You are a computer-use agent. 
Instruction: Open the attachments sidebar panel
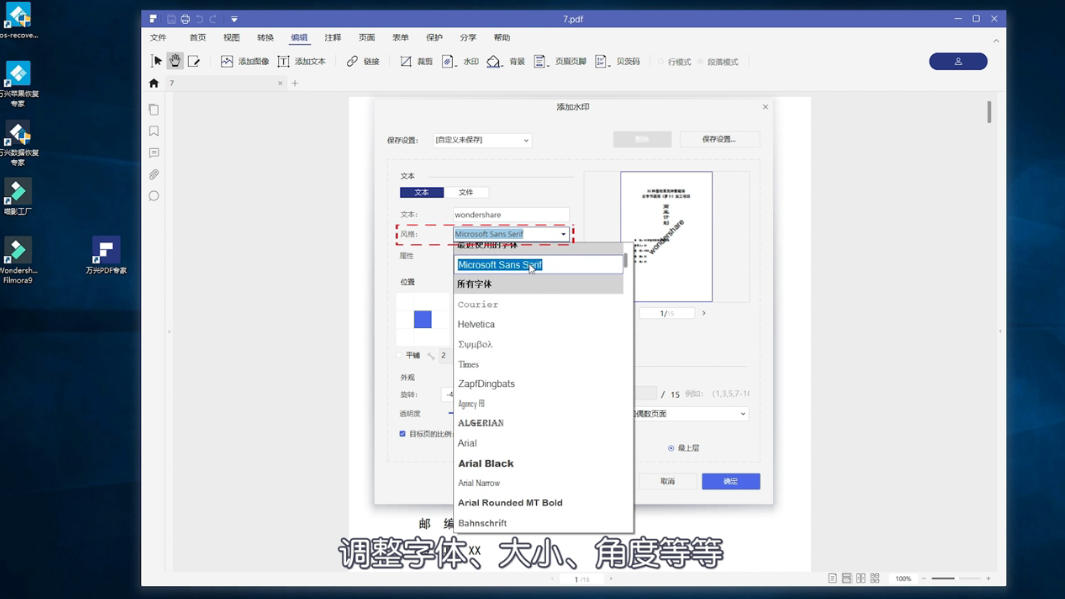154,175
